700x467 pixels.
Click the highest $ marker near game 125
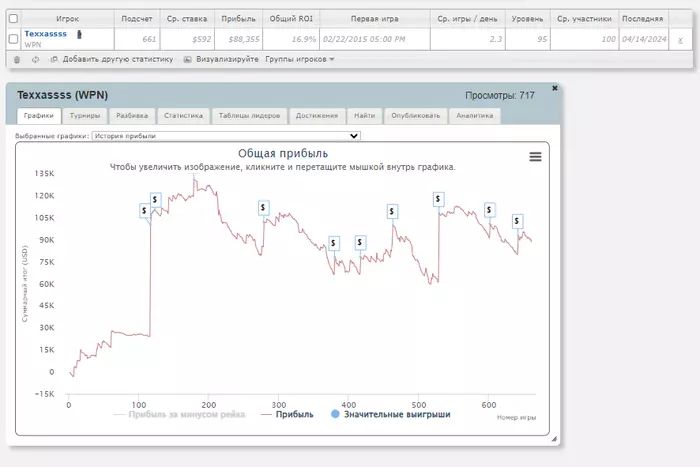pos(155,199)
